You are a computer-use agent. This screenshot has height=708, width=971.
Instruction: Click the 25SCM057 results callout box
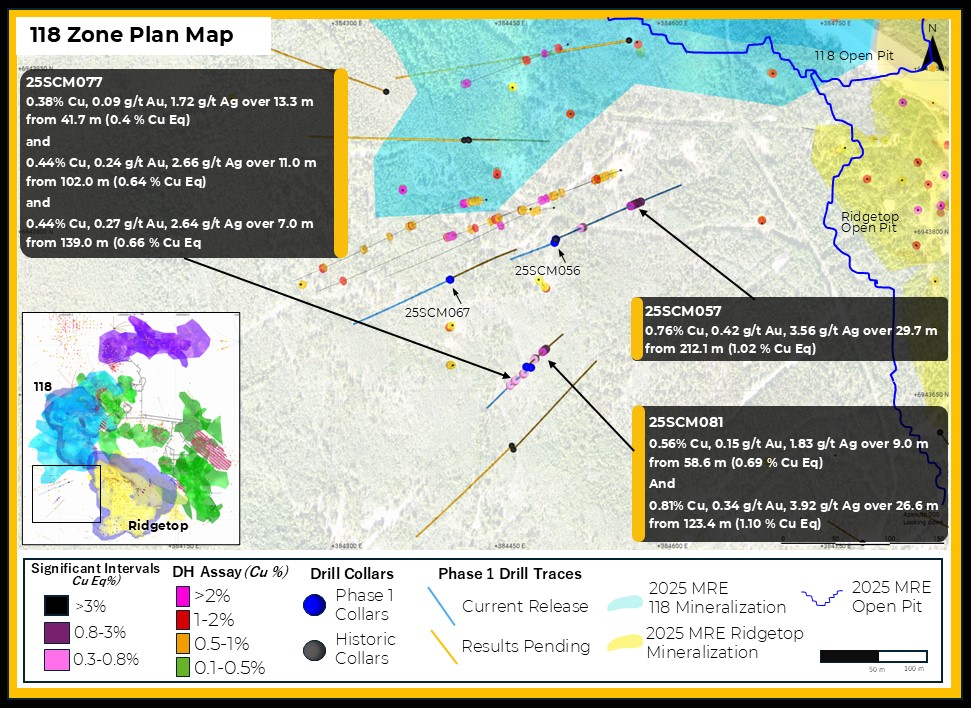(x=790, y=329)
